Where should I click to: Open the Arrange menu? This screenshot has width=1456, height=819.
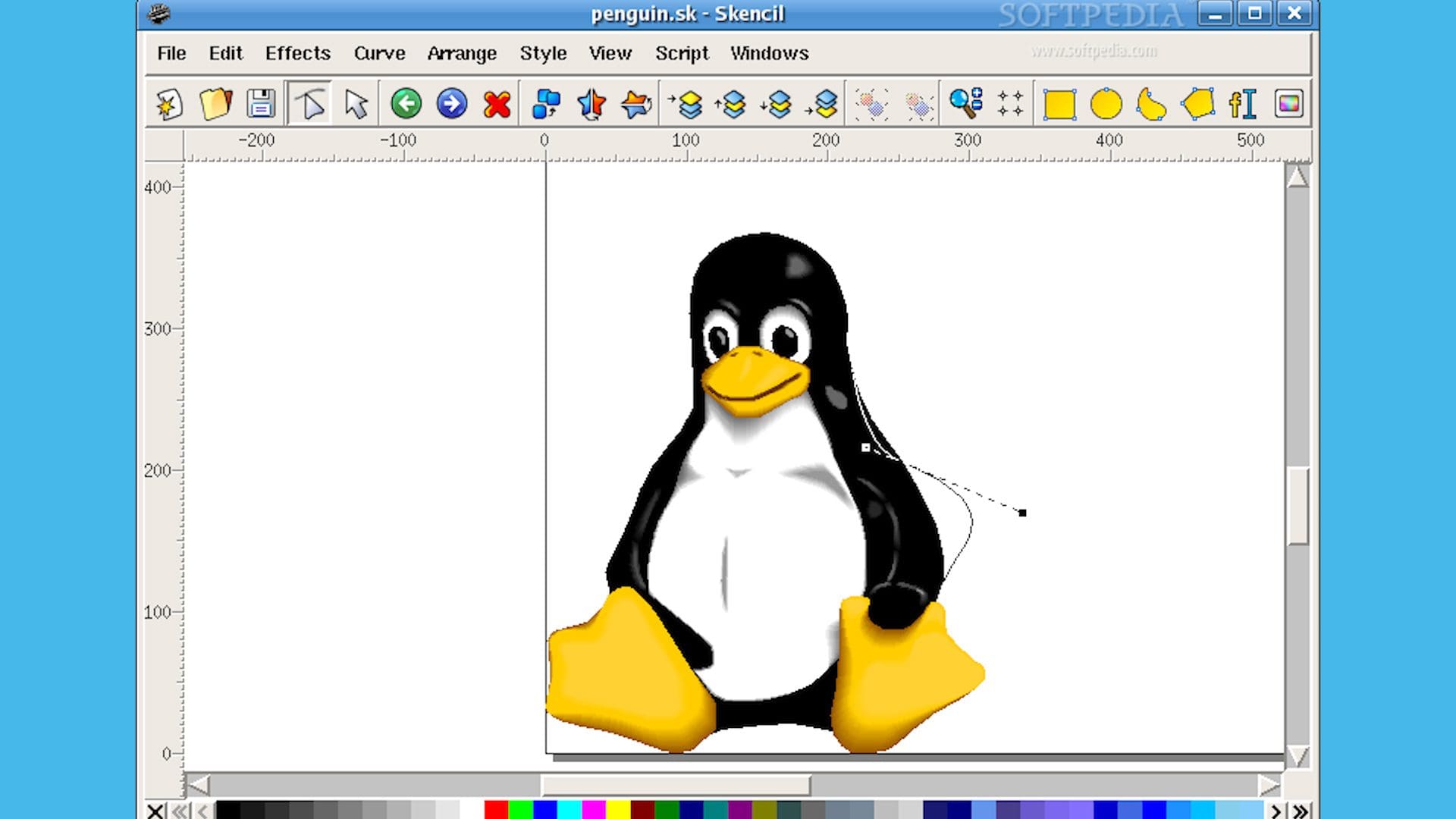[461, 52]
